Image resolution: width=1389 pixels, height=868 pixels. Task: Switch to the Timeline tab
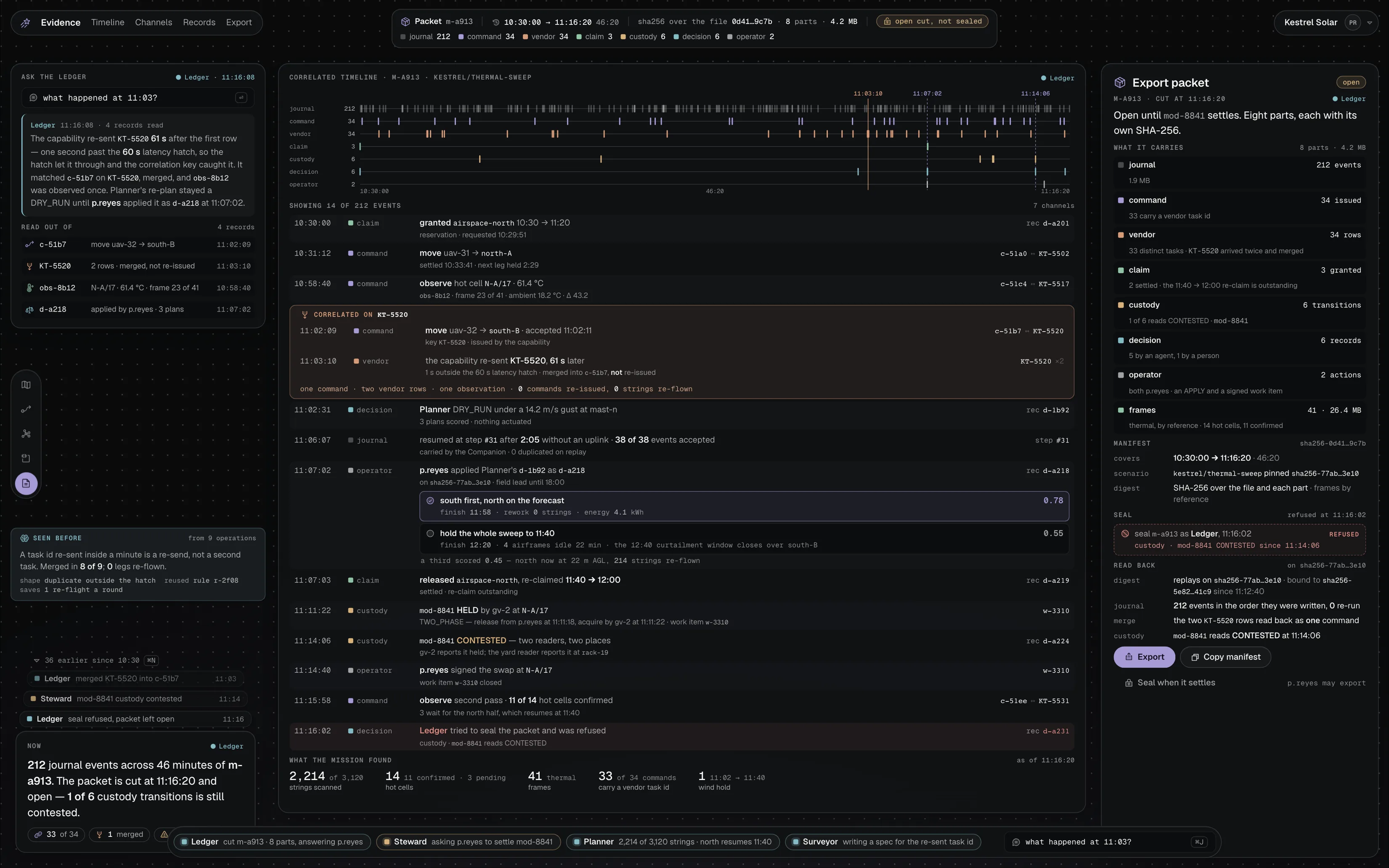(107, 22)
